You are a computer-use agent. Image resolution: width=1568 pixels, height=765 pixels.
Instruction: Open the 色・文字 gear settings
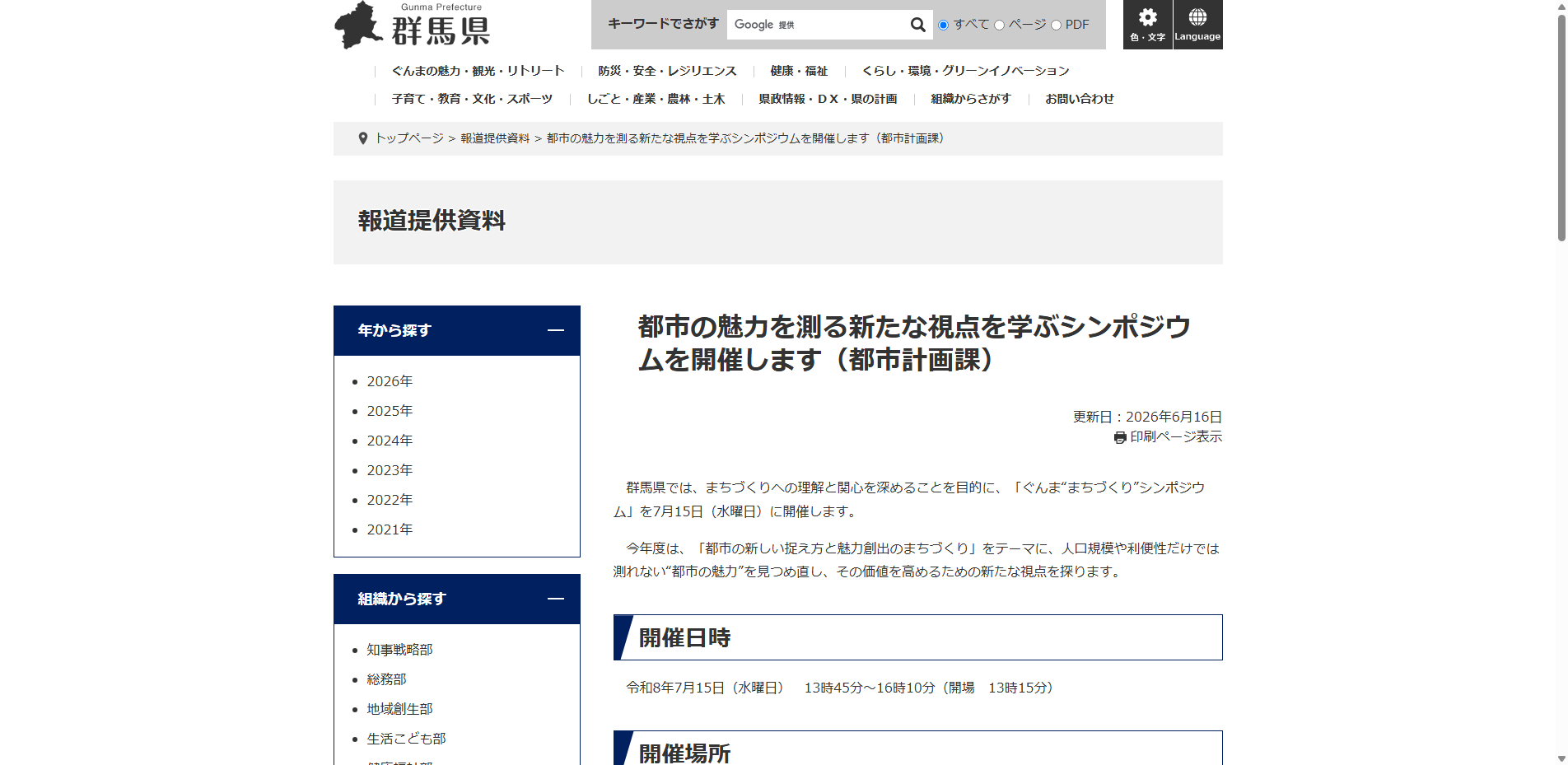coord(1147,25)
